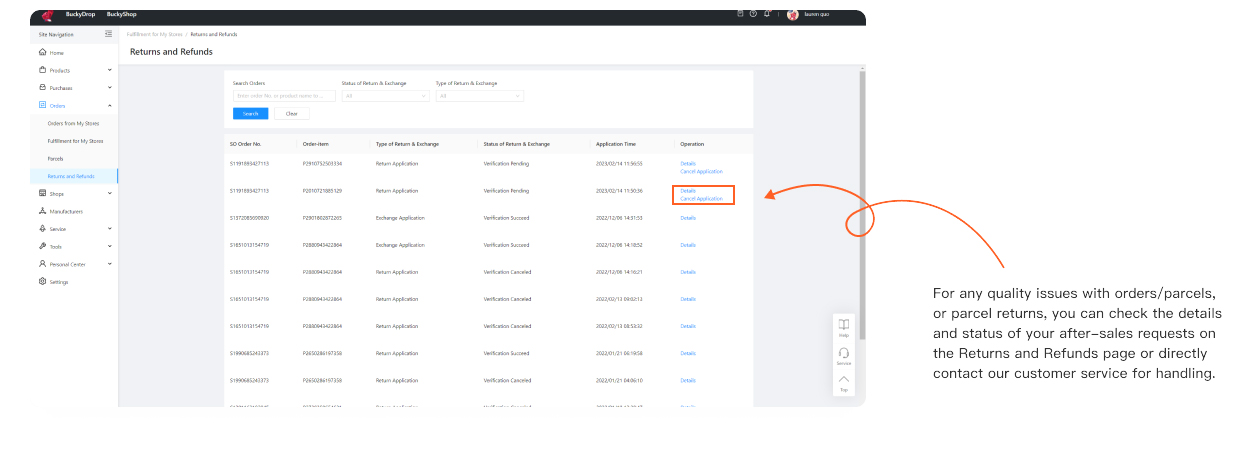
Task: Open the question mark help icon
Action: [753, 14]
